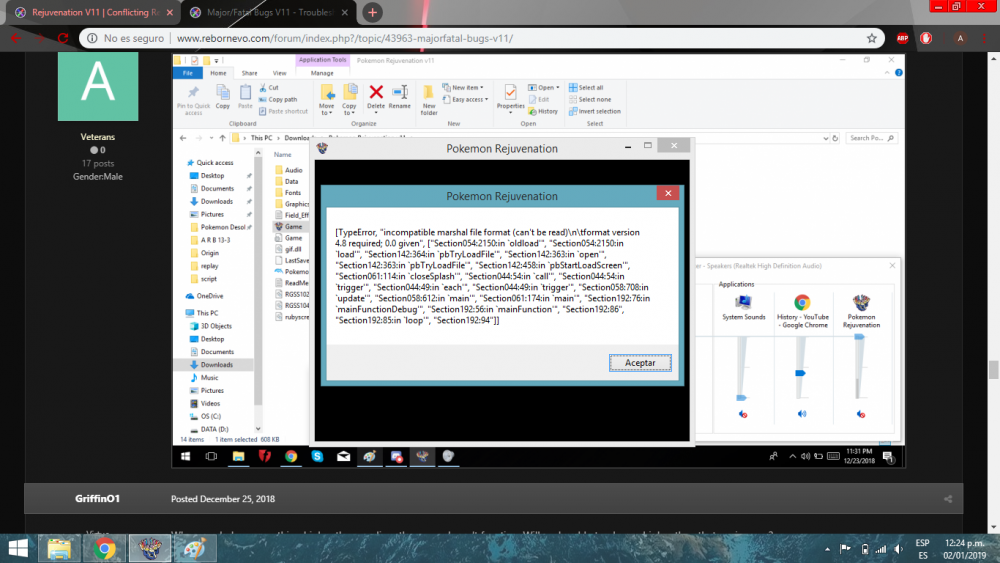Unmute Pokemon Rejuvenation in the volume mixer

click(861, 414)
